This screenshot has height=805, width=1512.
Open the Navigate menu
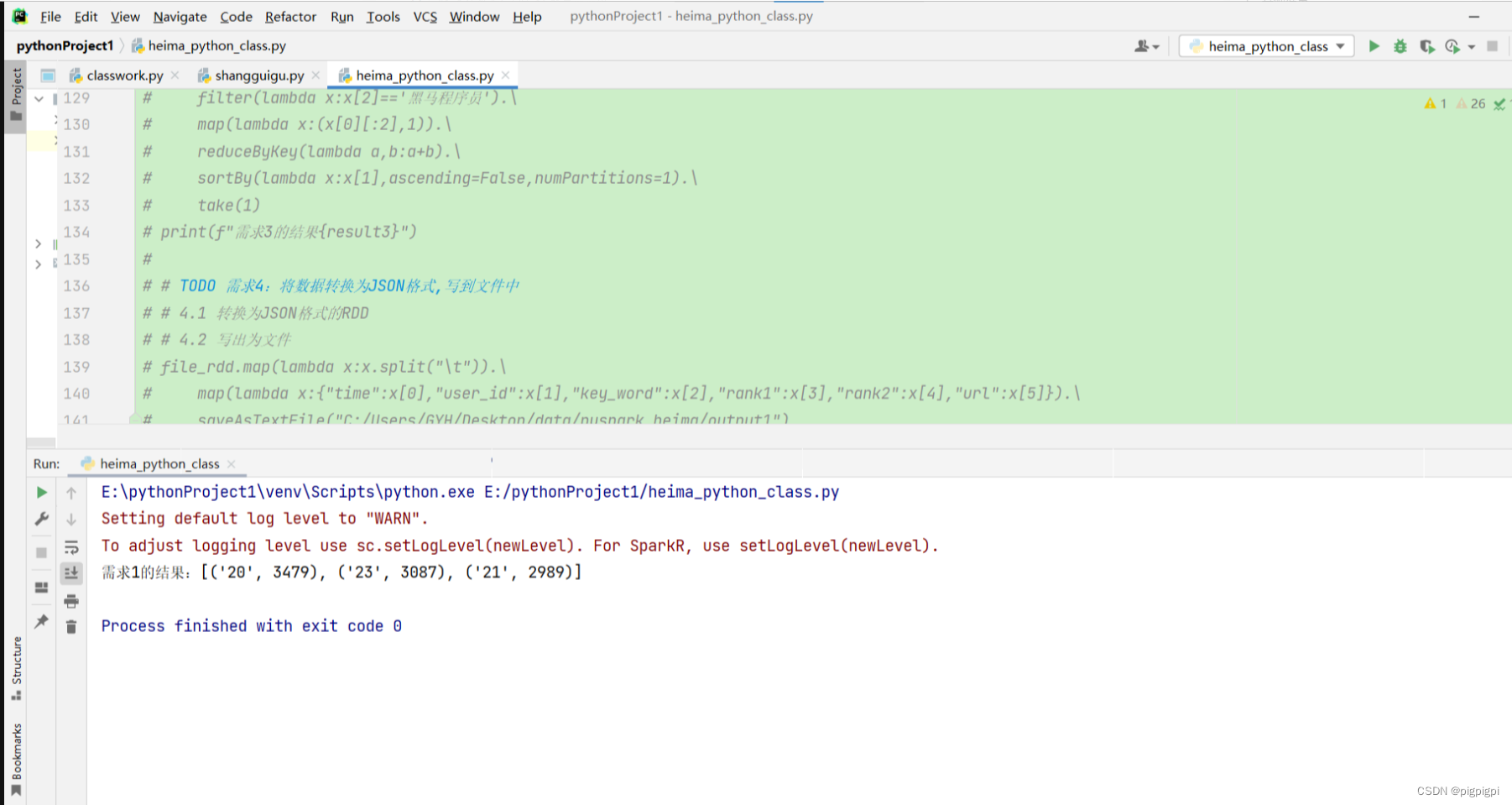coord(180,16)
